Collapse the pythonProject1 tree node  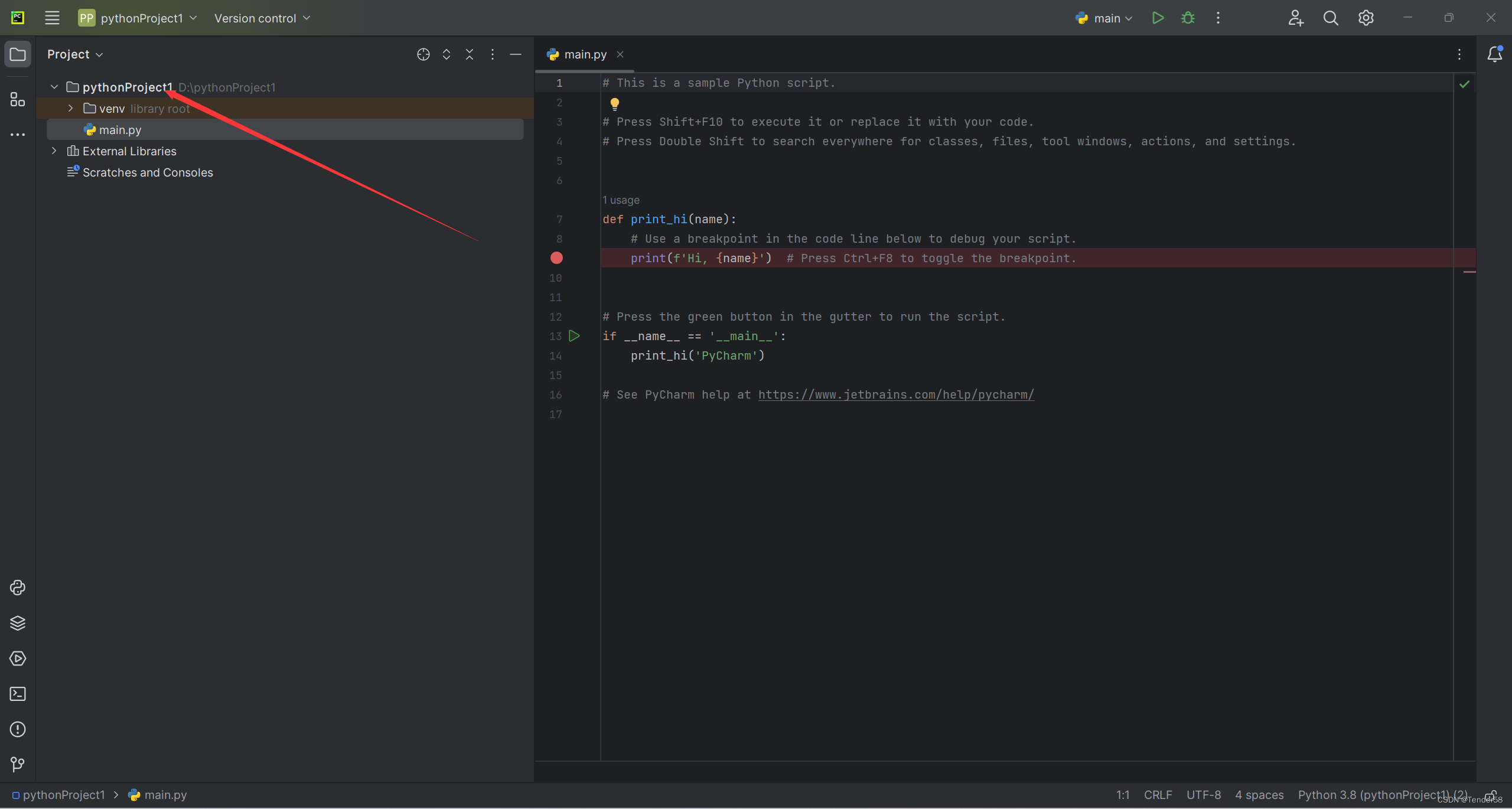(54, 87)
